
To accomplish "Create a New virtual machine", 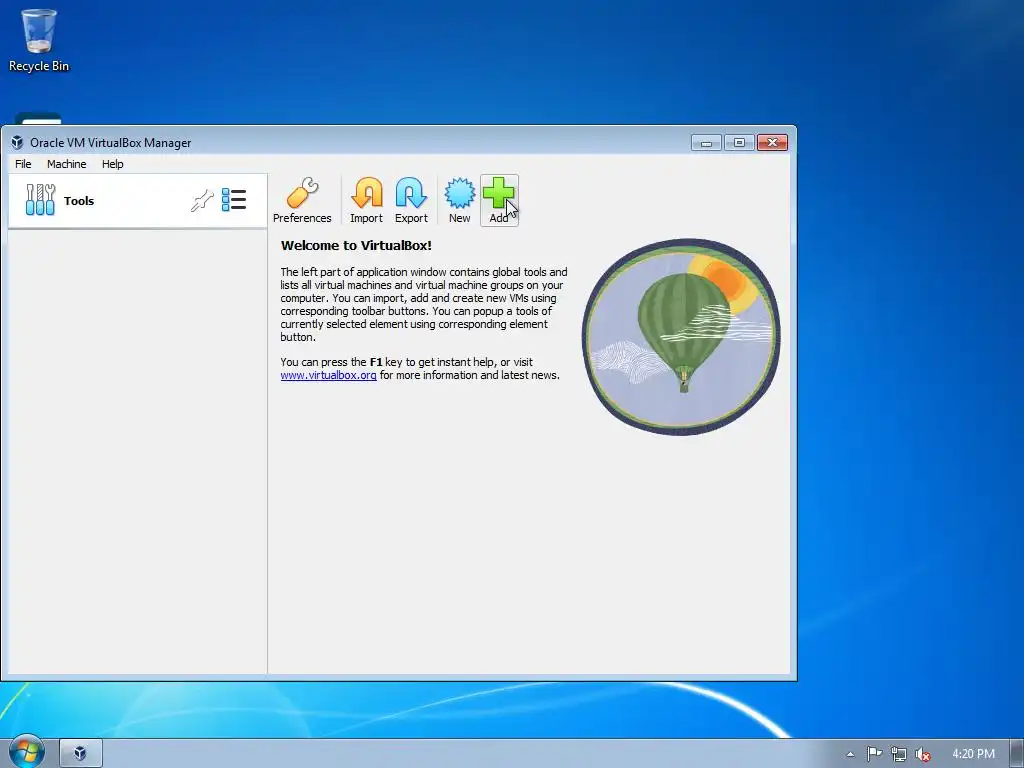I will (460, 200).
